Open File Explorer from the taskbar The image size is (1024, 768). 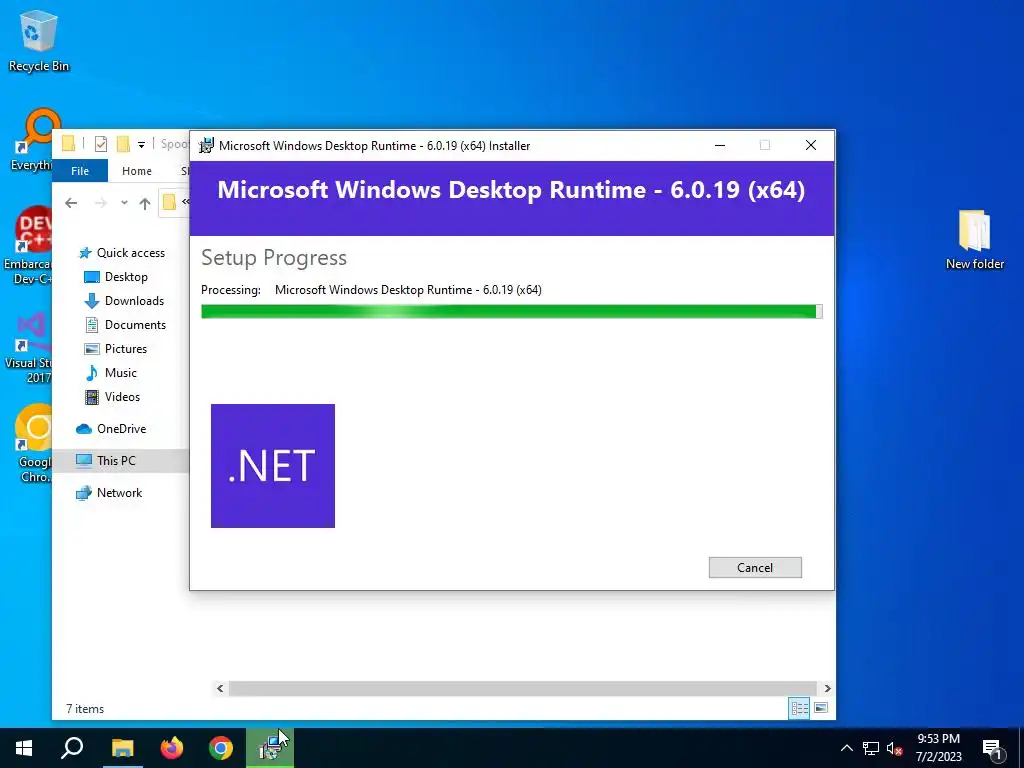[122, 748]
